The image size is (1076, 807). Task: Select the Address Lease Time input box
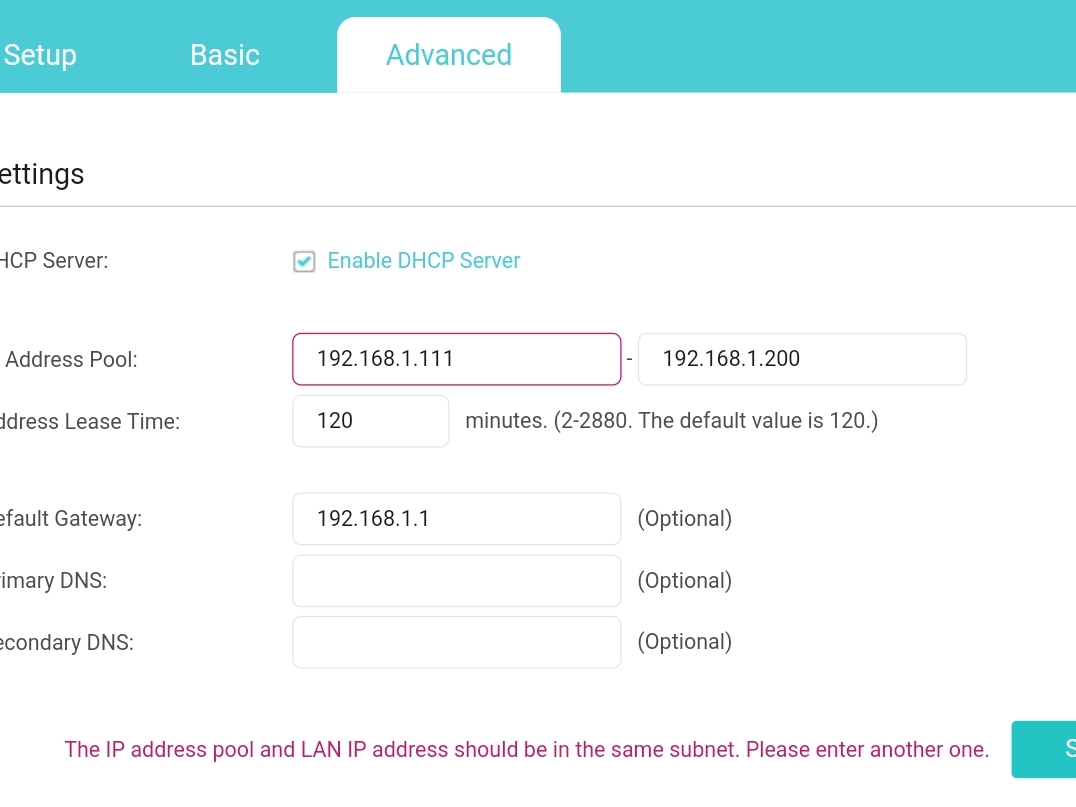coord(371,421)
